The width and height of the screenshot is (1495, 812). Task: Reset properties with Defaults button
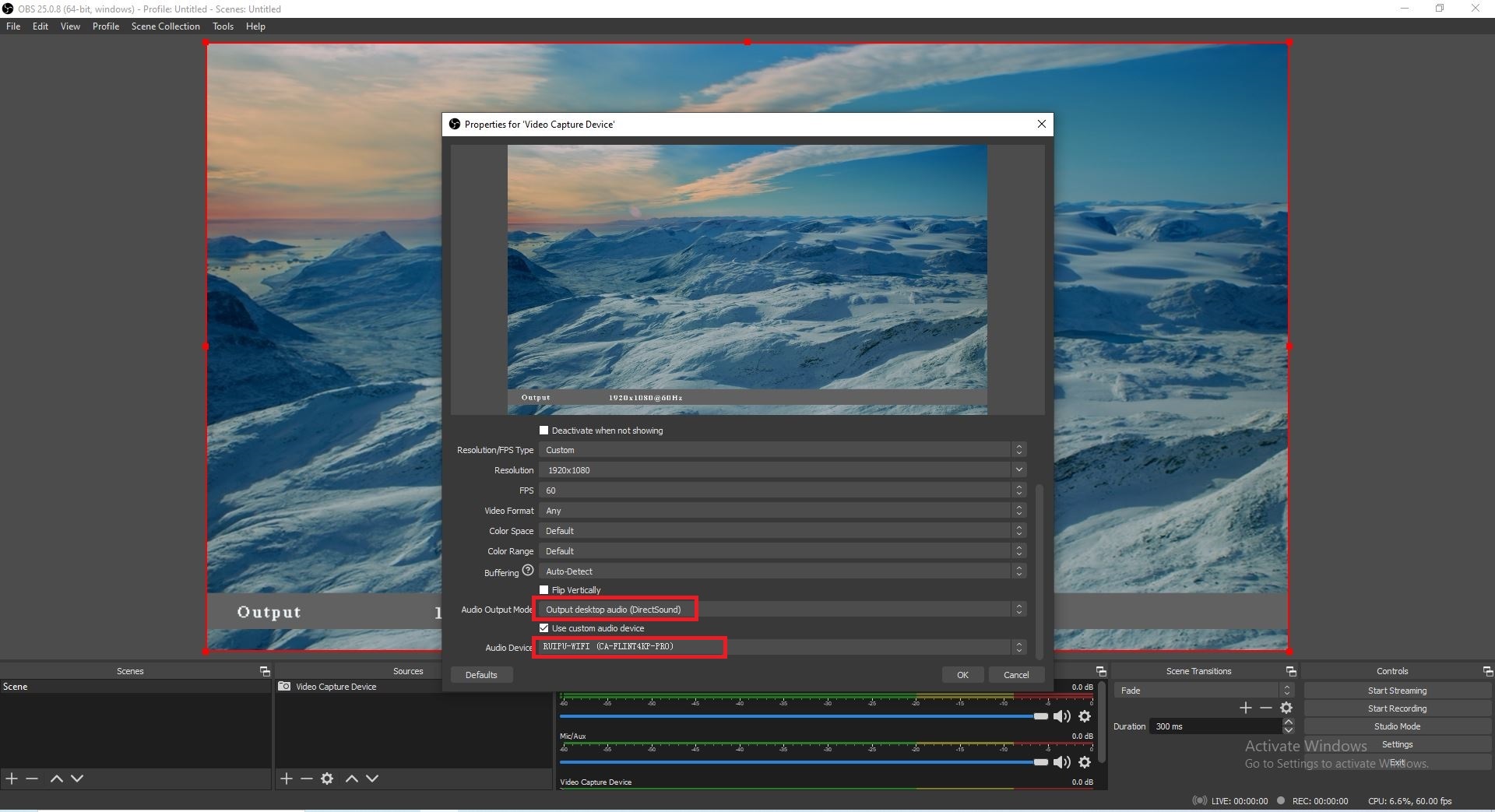click(x=481, y=675)
